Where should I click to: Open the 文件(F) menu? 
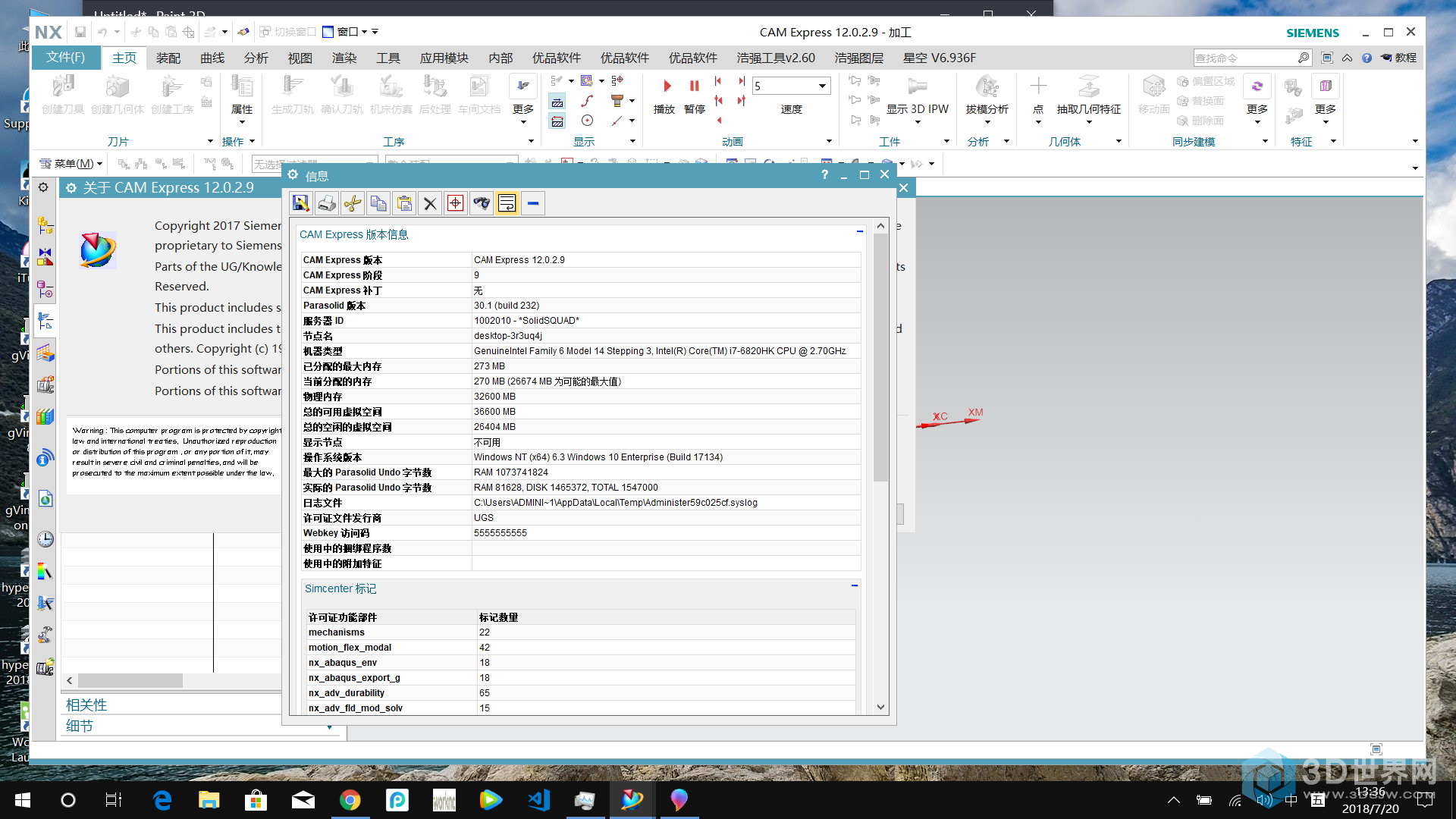pos(66,58)
